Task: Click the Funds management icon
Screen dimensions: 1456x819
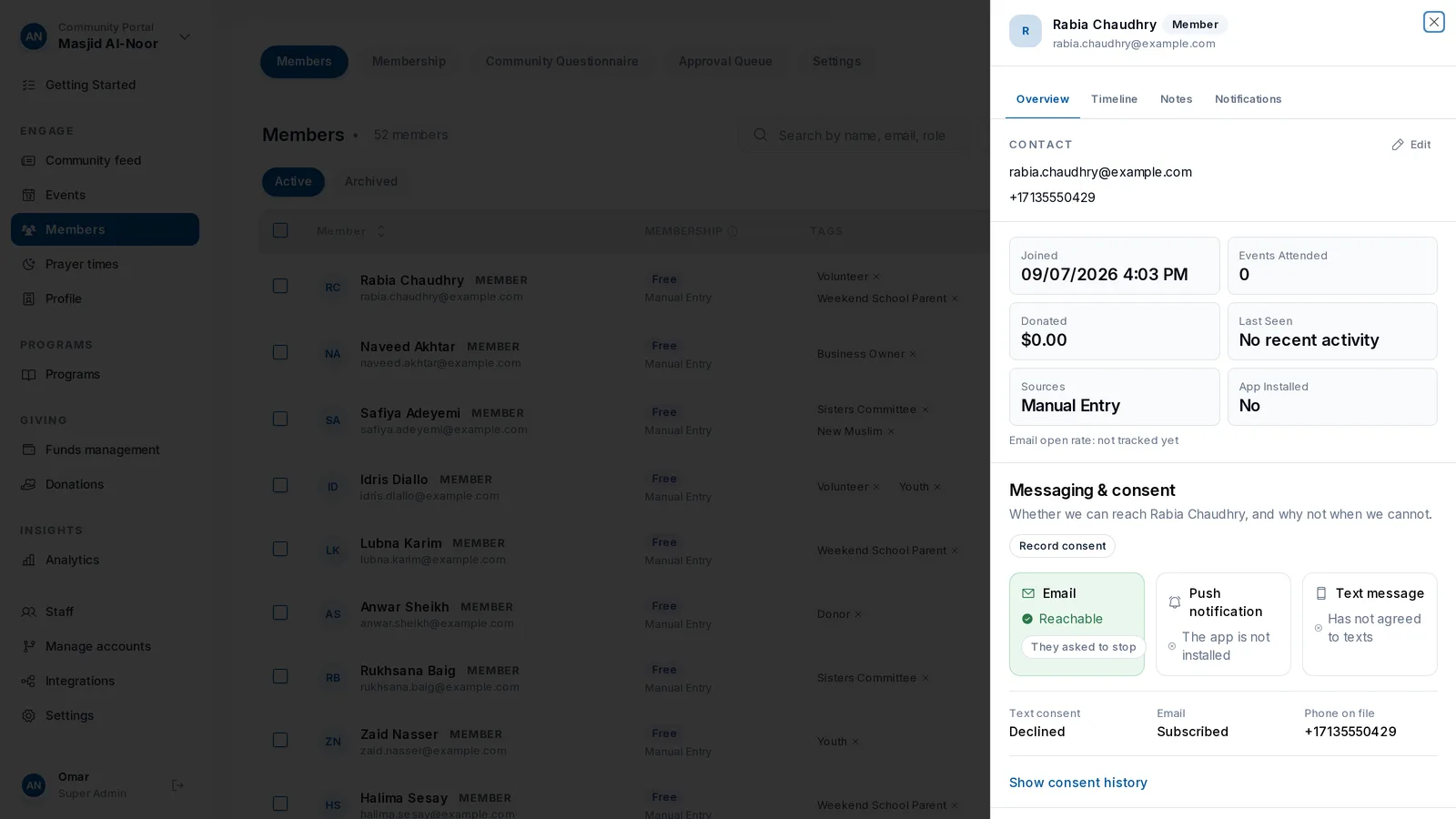Action: (29, 450)
